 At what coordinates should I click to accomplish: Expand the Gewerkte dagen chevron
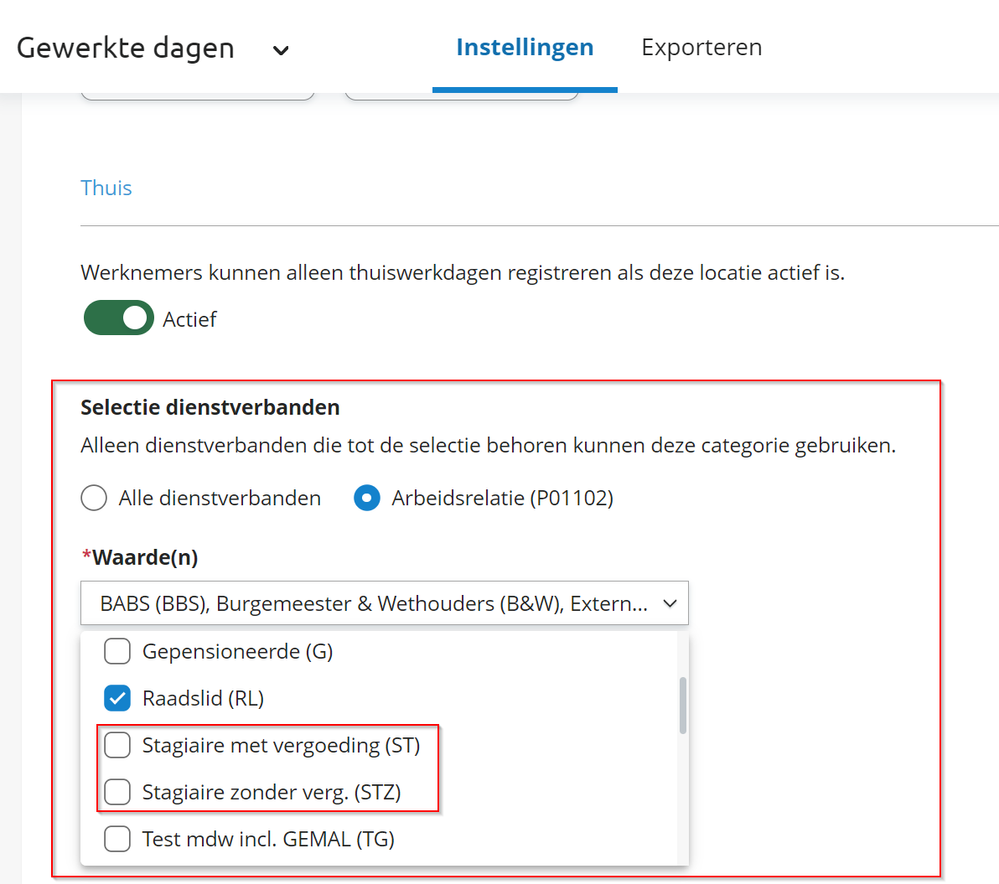point(281,50)
